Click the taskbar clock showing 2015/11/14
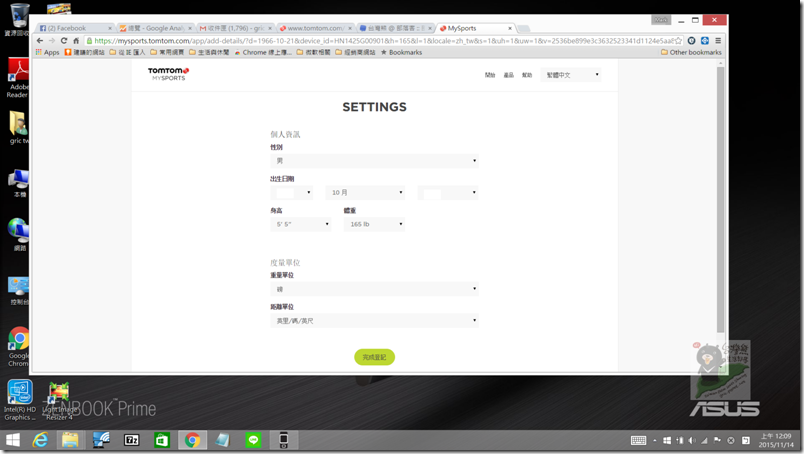804x454 pixels. pos(776,440)
